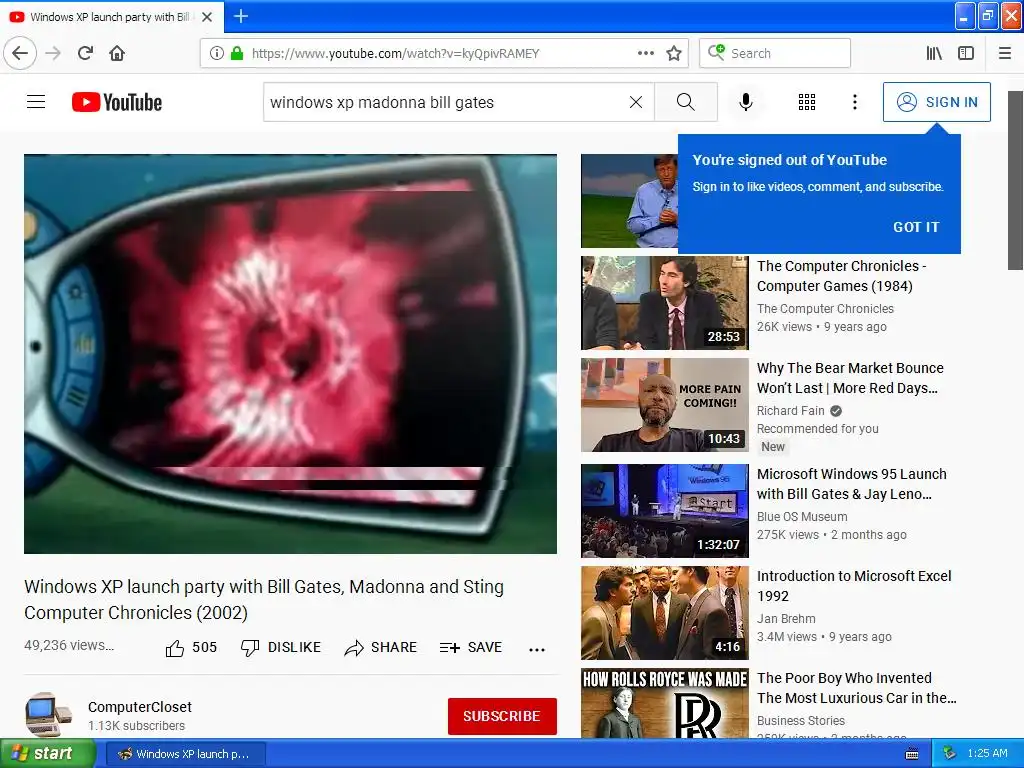Select the Windows XP launch taskbar item
The width and height of the screenshot is (1024, 768).
coord(185,754)
